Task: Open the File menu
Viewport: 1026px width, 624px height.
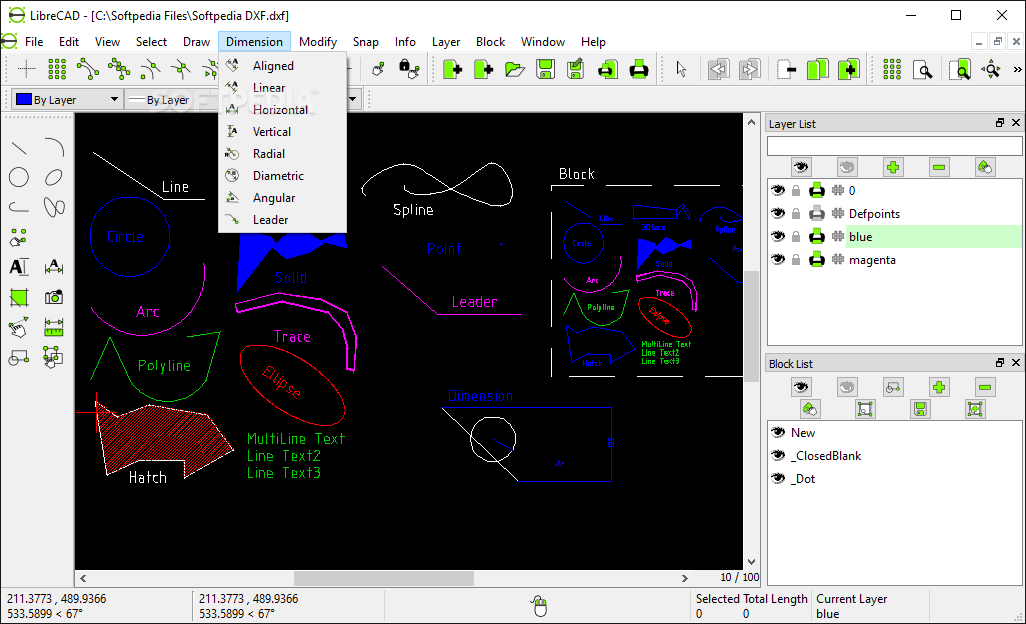Action: point(34,42)
